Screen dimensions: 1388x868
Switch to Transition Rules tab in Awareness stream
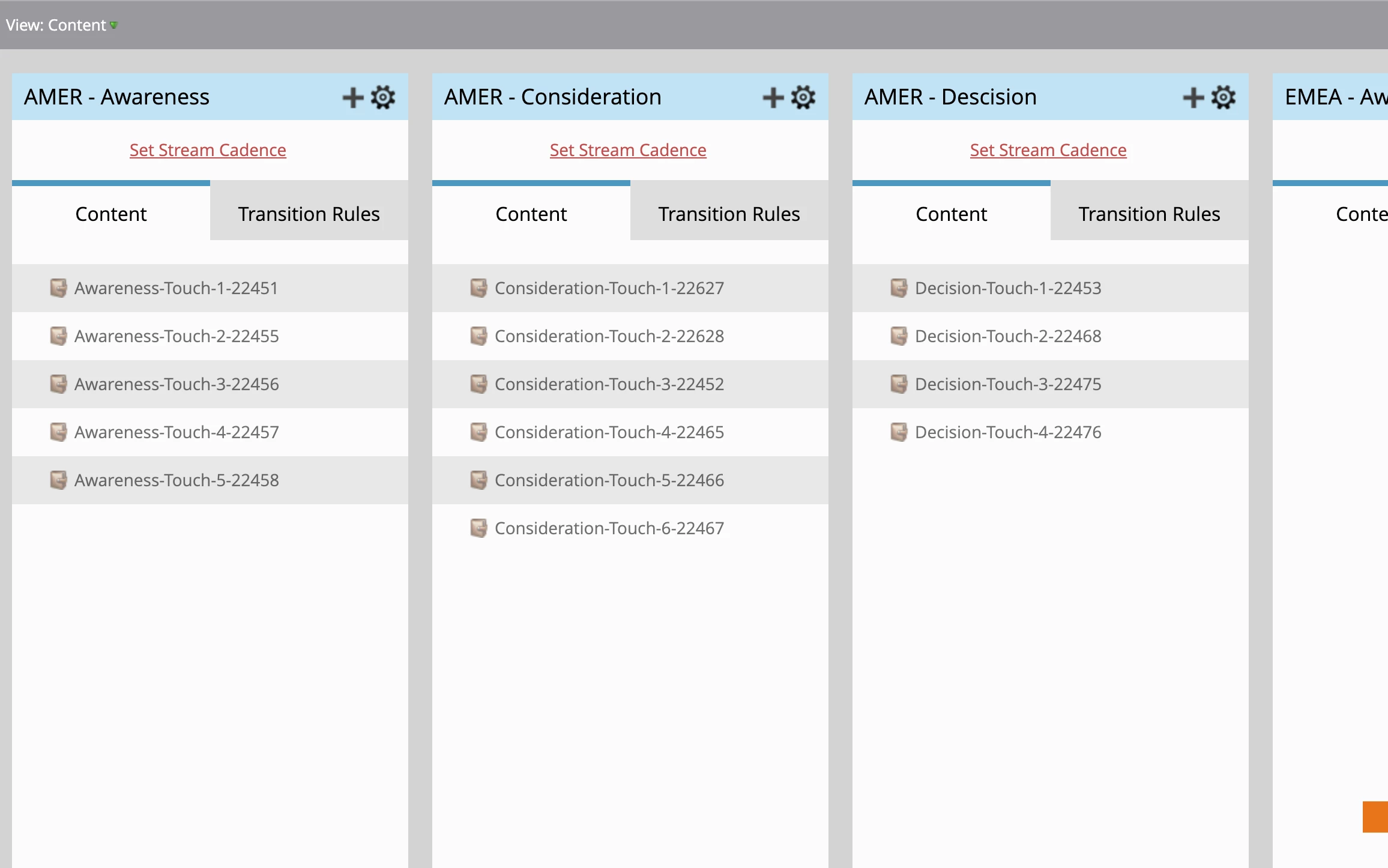point(309,214)
